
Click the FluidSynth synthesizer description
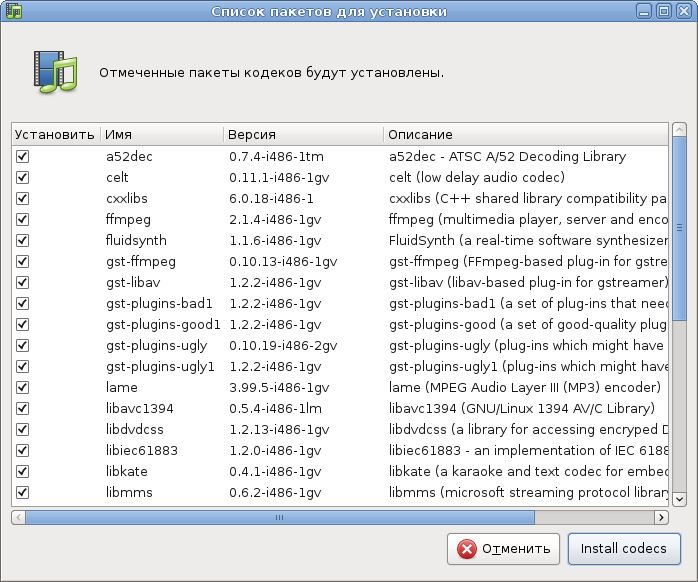(x=528, y=240)
